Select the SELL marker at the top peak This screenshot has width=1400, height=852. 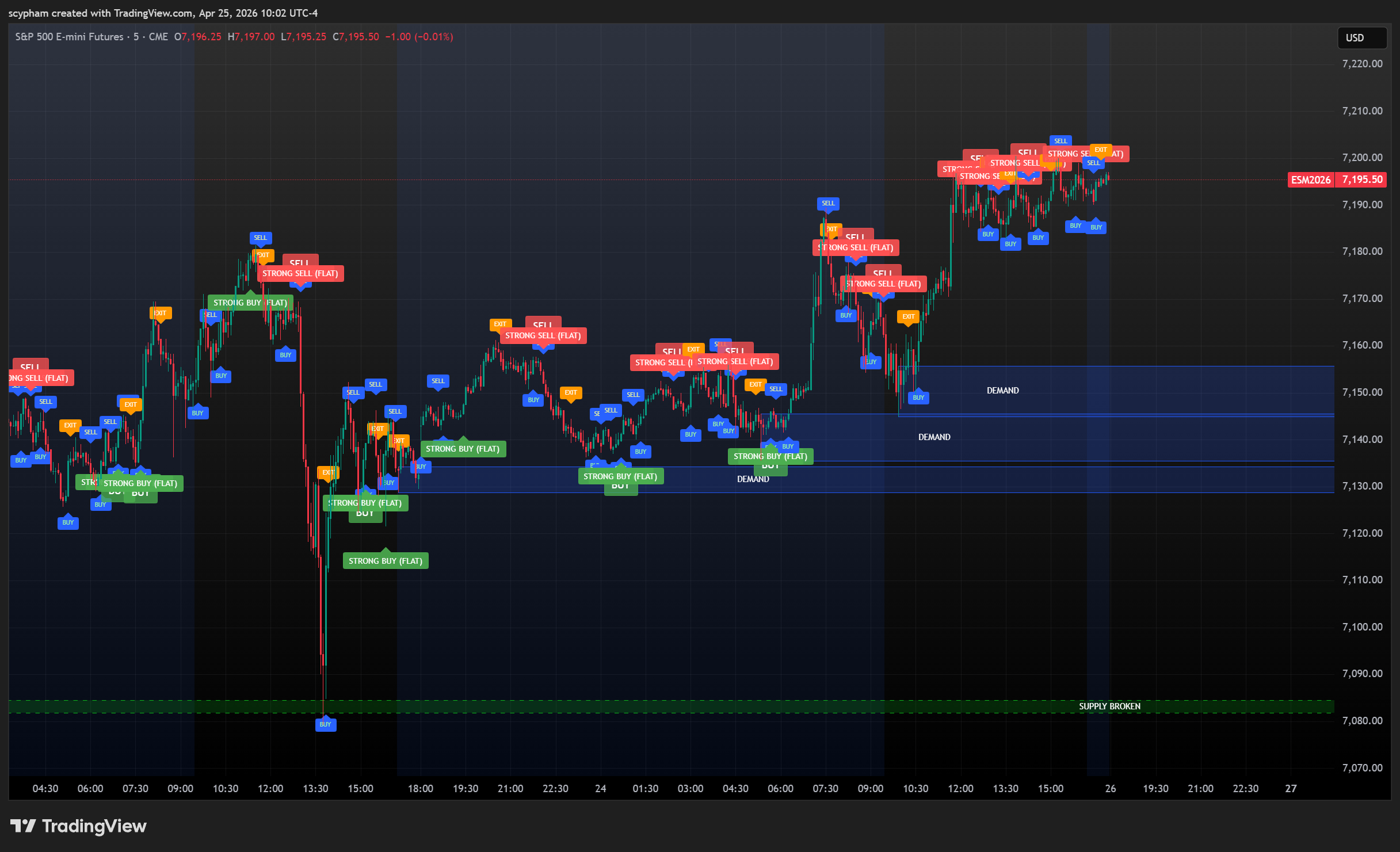(1061, 141)
